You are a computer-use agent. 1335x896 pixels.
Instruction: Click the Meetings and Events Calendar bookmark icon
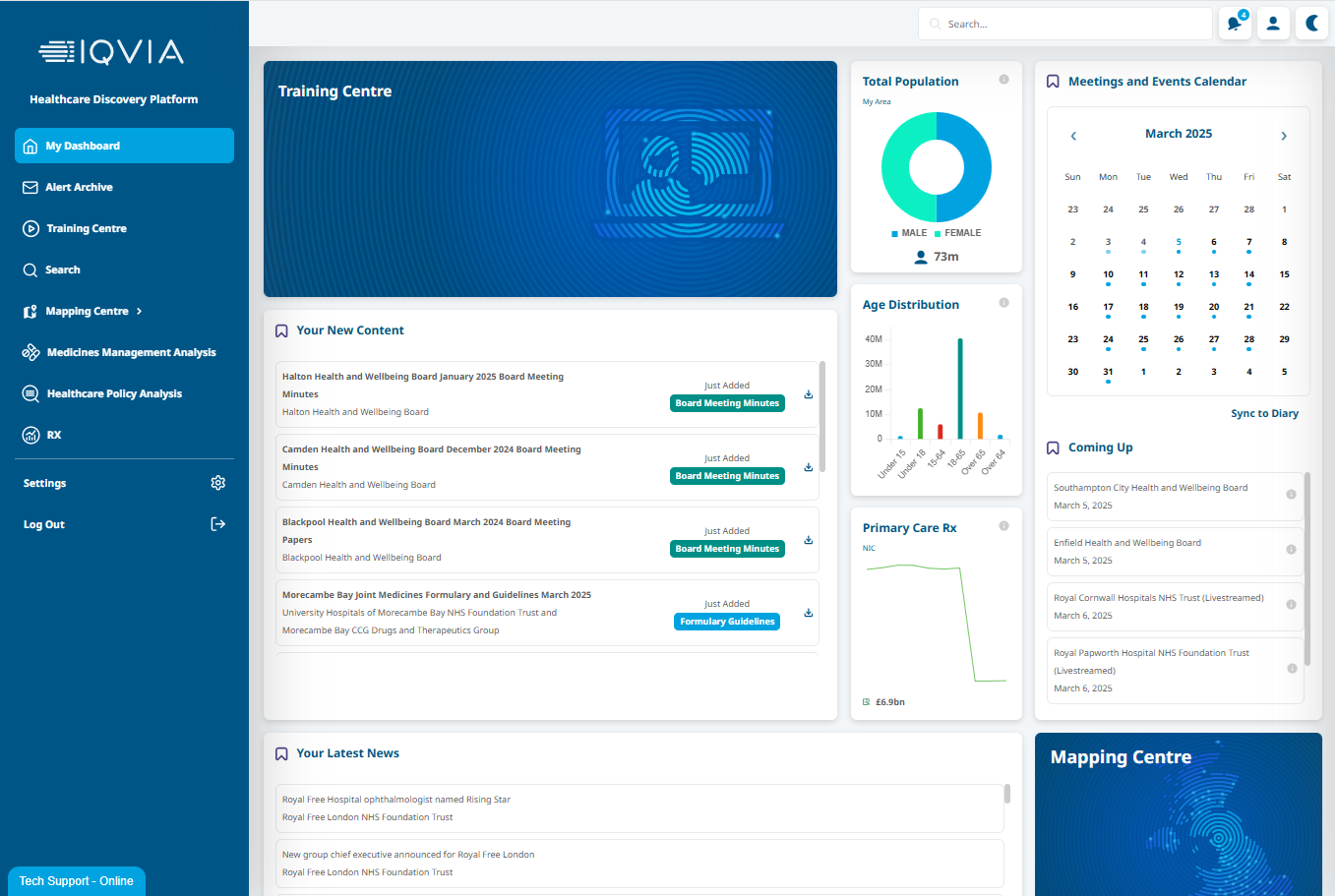(x=1053, y=82)
